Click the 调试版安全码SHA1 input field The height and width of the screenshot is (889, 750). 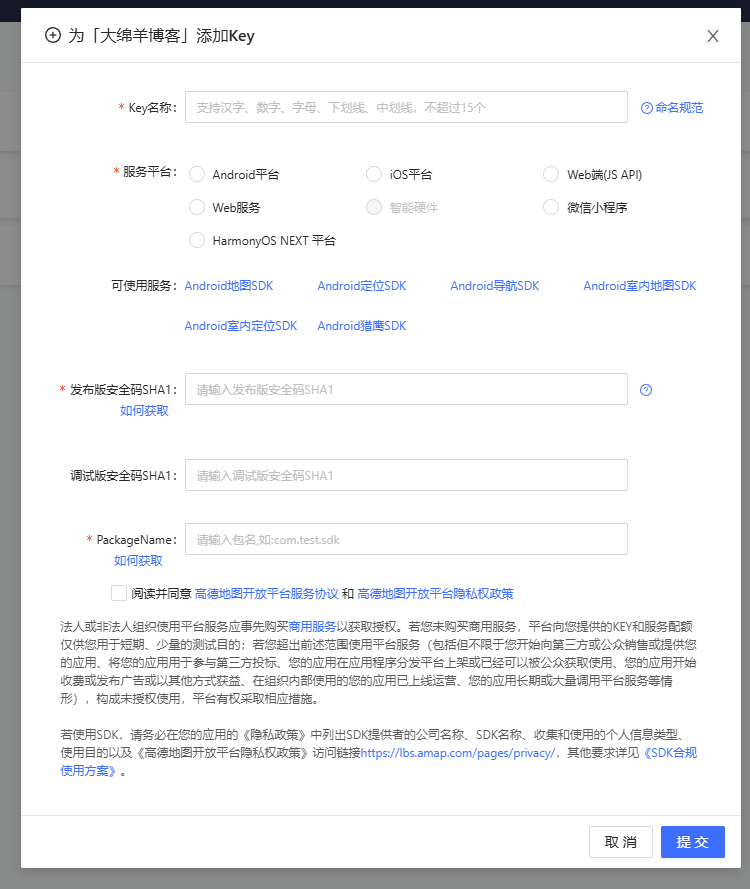(406, 475)
